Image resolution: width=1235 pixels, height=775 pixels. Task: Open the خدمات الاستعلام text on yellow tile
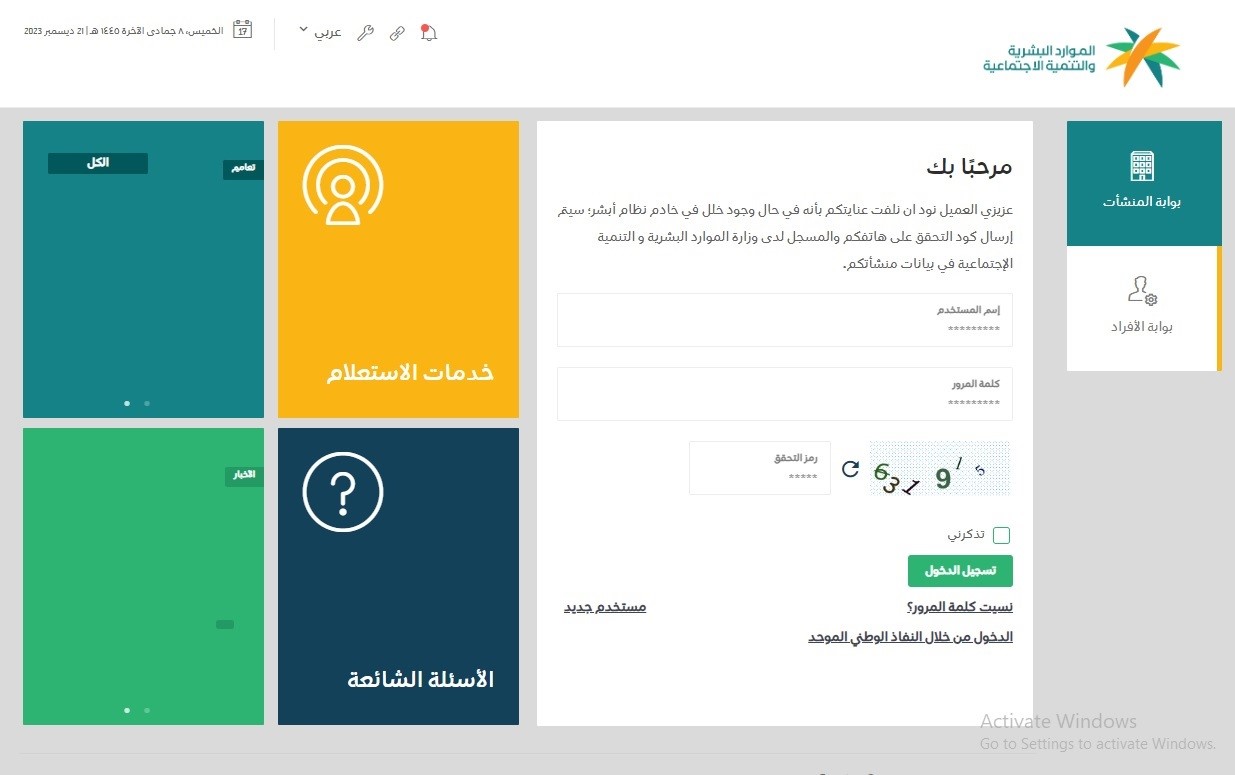pyautogui.click(x=410, y=373)
